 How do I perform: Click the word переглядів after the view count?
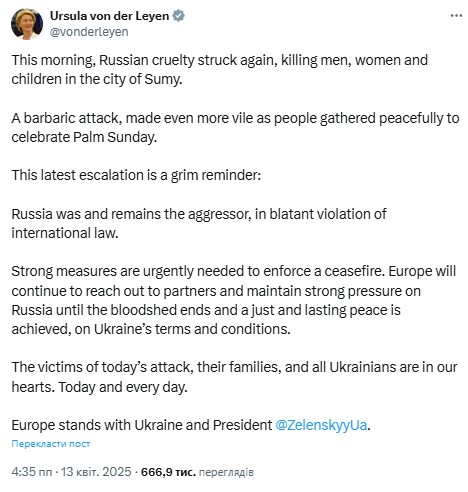[x=226, y=472]
